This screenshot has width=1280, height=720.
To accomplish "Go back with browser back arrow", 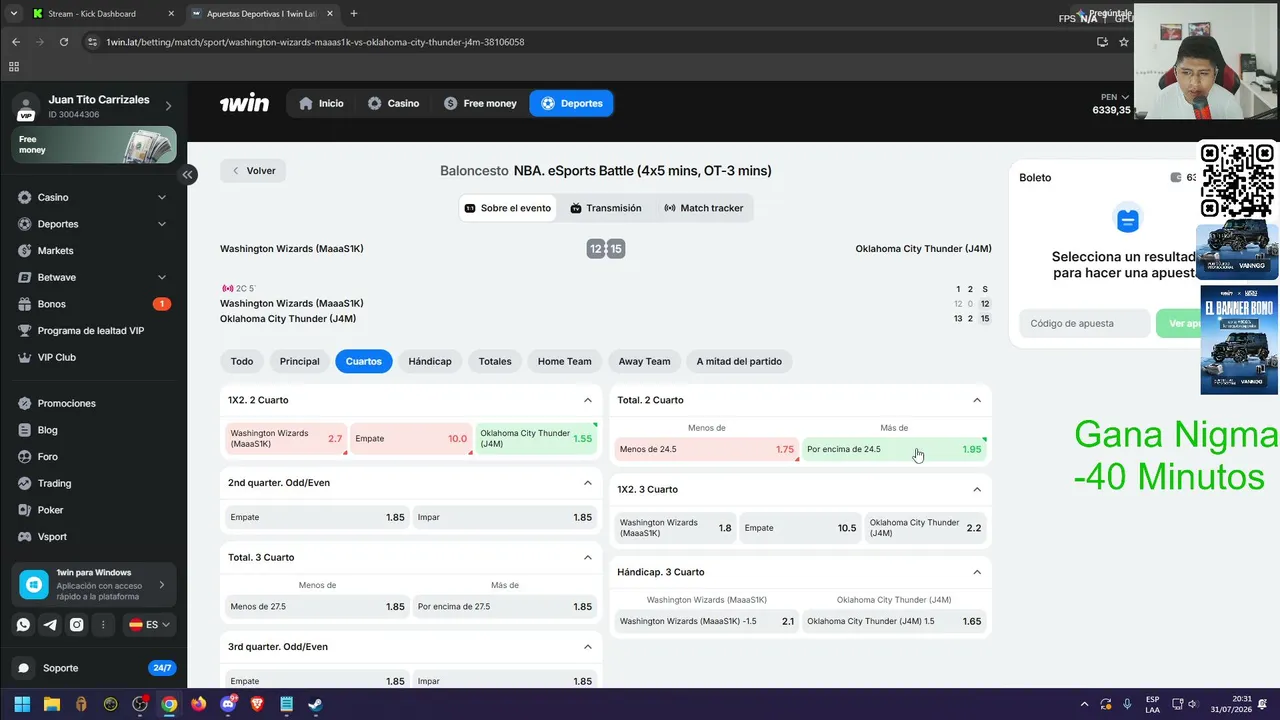I will click(16, 42).
